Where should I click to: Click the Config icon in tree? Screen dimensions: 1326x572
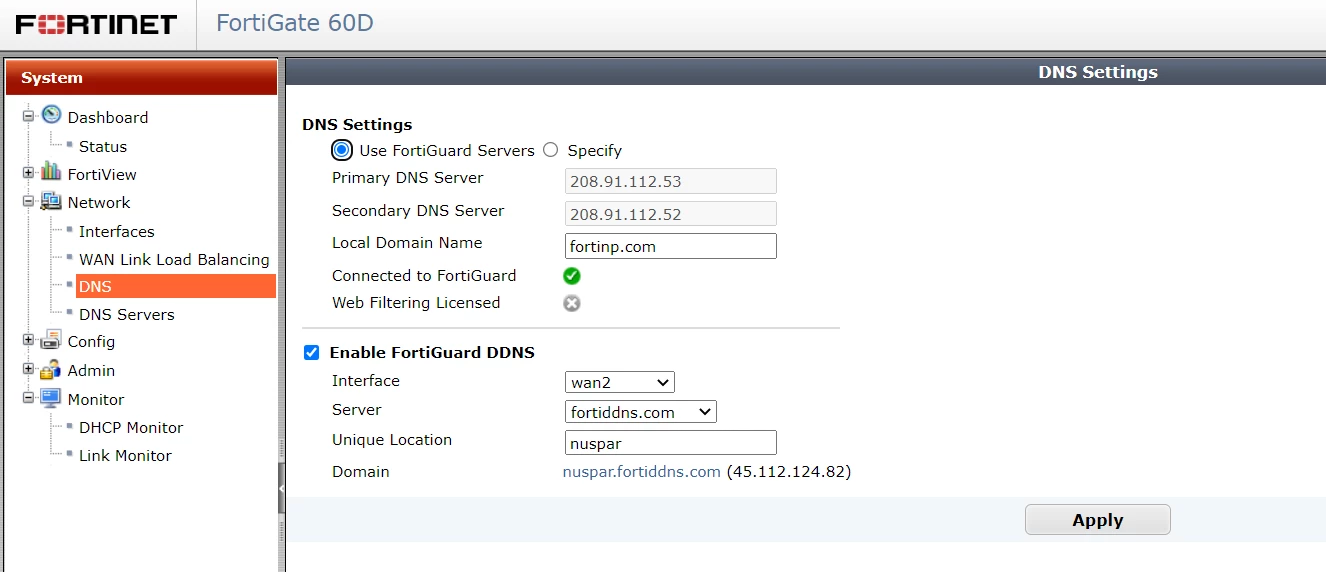point(51,340)
